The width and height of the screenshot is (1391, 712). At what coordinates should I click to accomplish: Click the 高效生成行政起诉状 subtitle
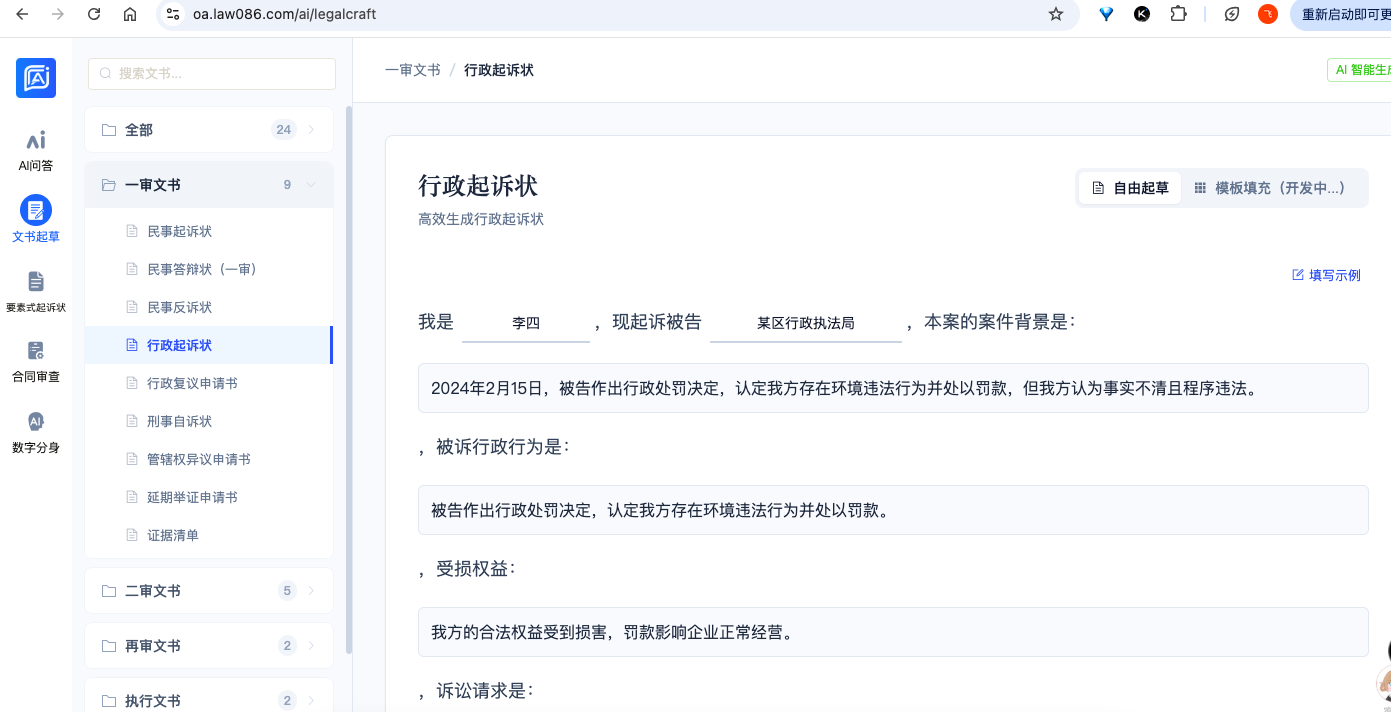pos(481,218)
